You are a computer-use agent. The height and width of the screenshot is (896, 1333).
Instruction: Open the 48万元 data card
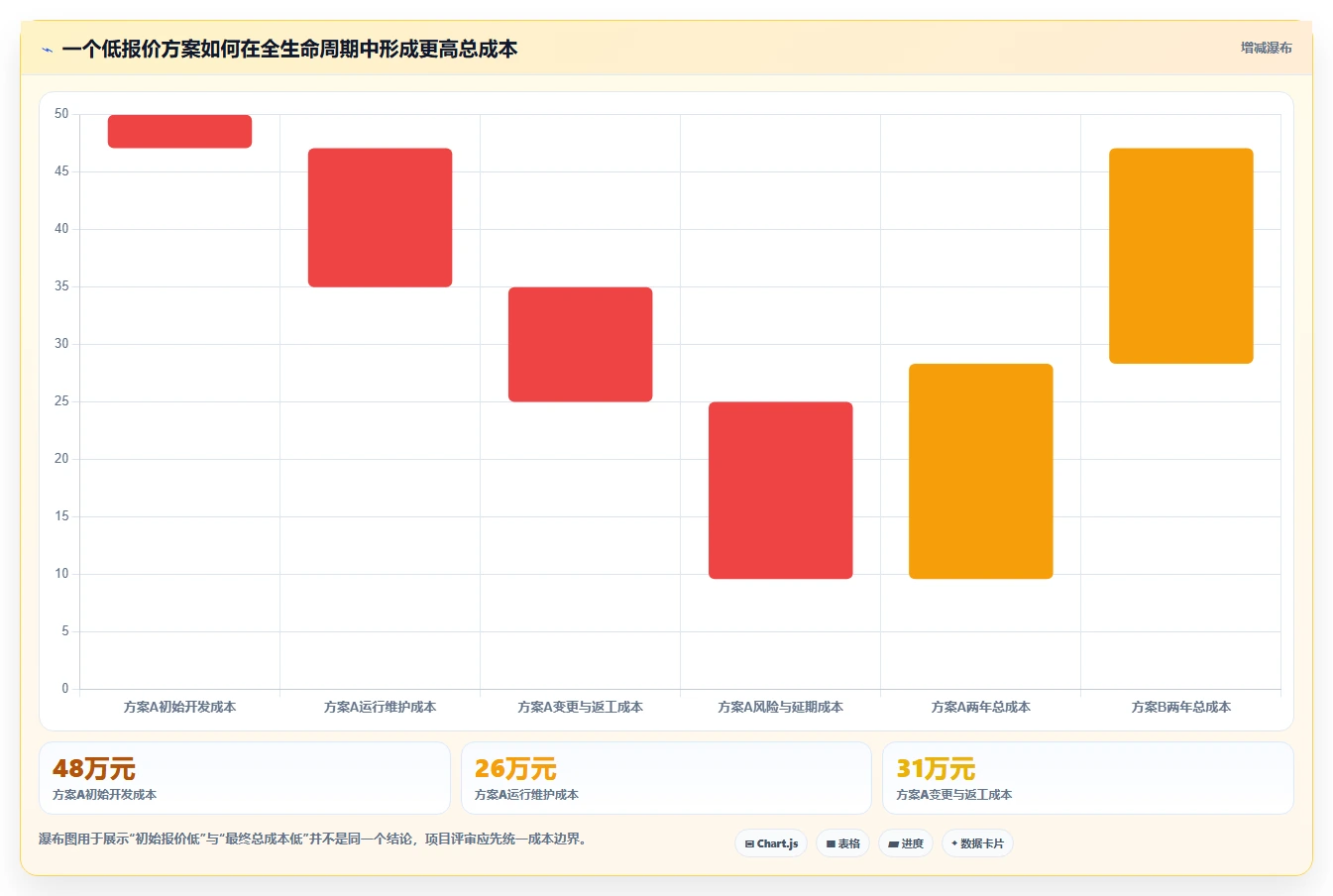[x=244, y=778]
